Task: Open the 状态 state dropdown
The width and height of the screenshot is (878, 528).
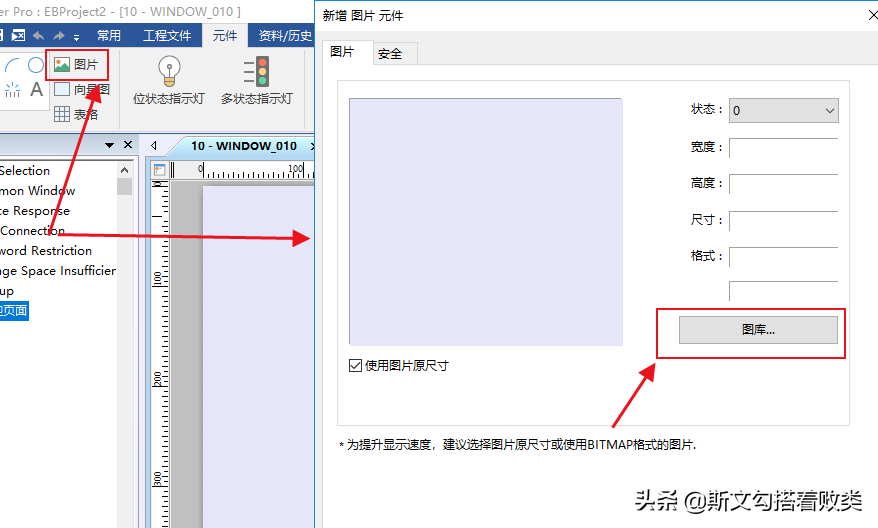Action: [x=783, y=111]
